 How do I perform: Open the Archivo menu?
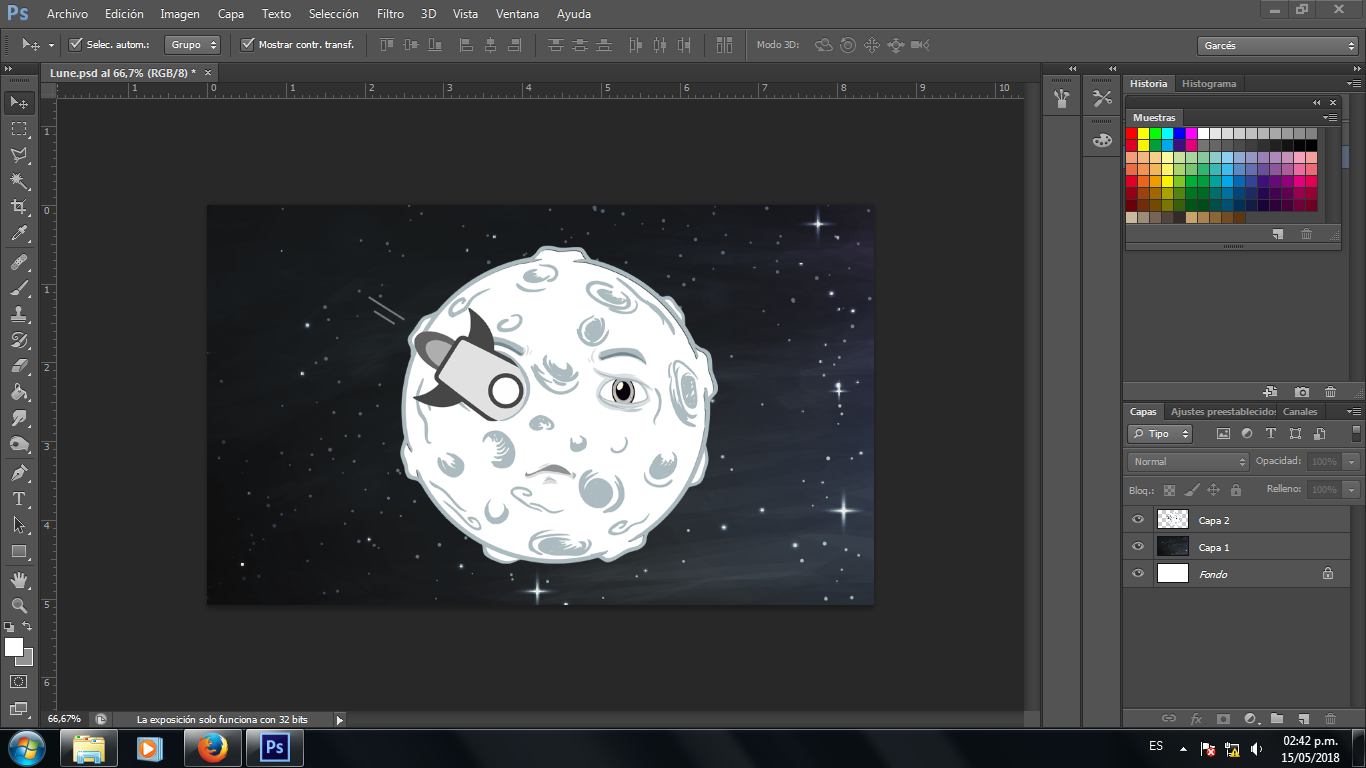point(67,14)
